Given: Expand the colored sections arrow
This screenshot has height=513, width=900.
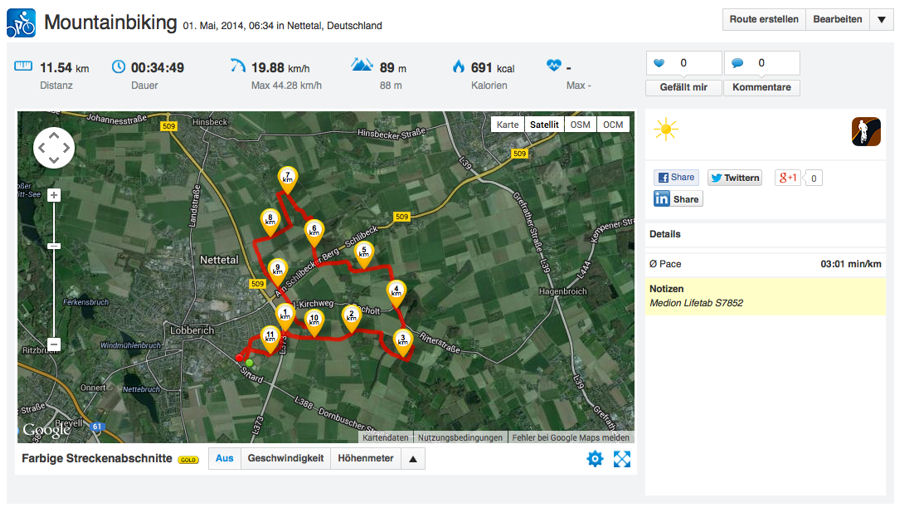Looking at the screenshot, I should pos(413,458).
